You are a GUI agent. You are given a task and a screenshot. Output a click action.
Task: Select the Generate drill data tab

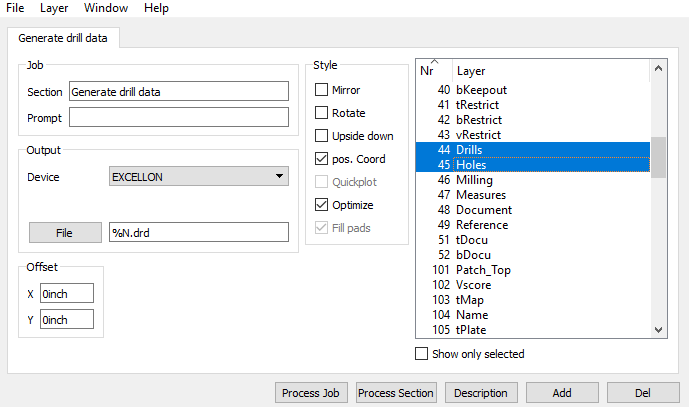[x=63, y=38]
